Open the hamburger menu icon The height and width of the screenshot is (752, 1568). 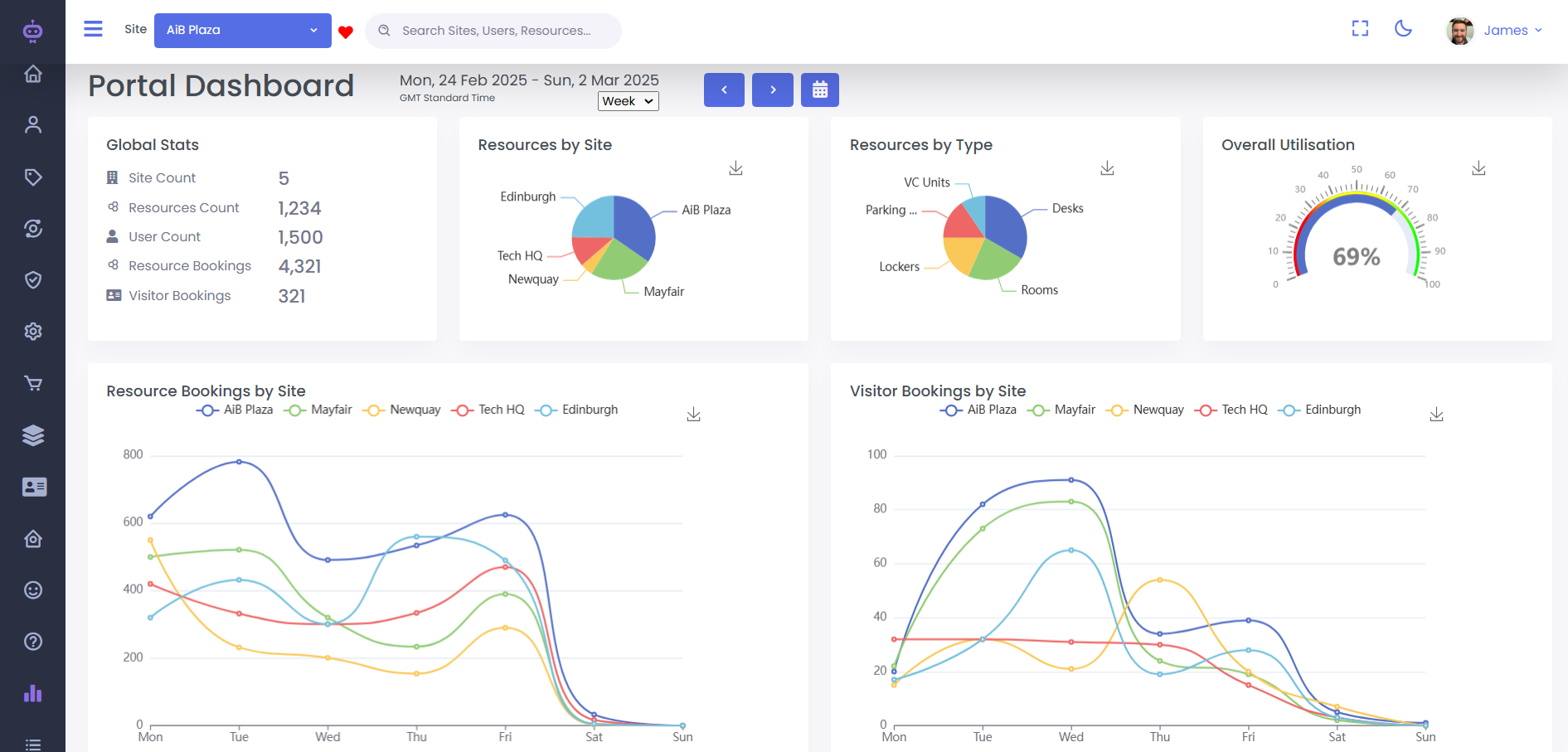[93, 29]
